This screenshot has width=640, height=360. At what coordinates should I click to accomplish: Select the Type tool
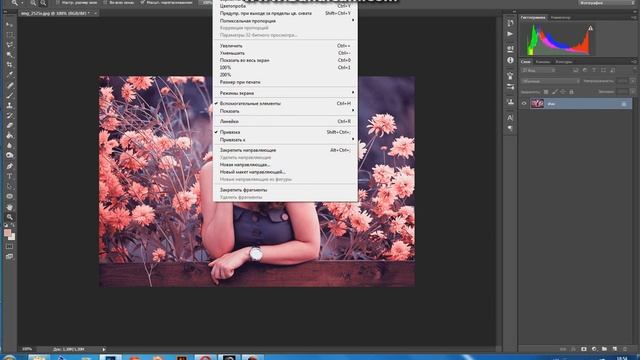(9, 176)
